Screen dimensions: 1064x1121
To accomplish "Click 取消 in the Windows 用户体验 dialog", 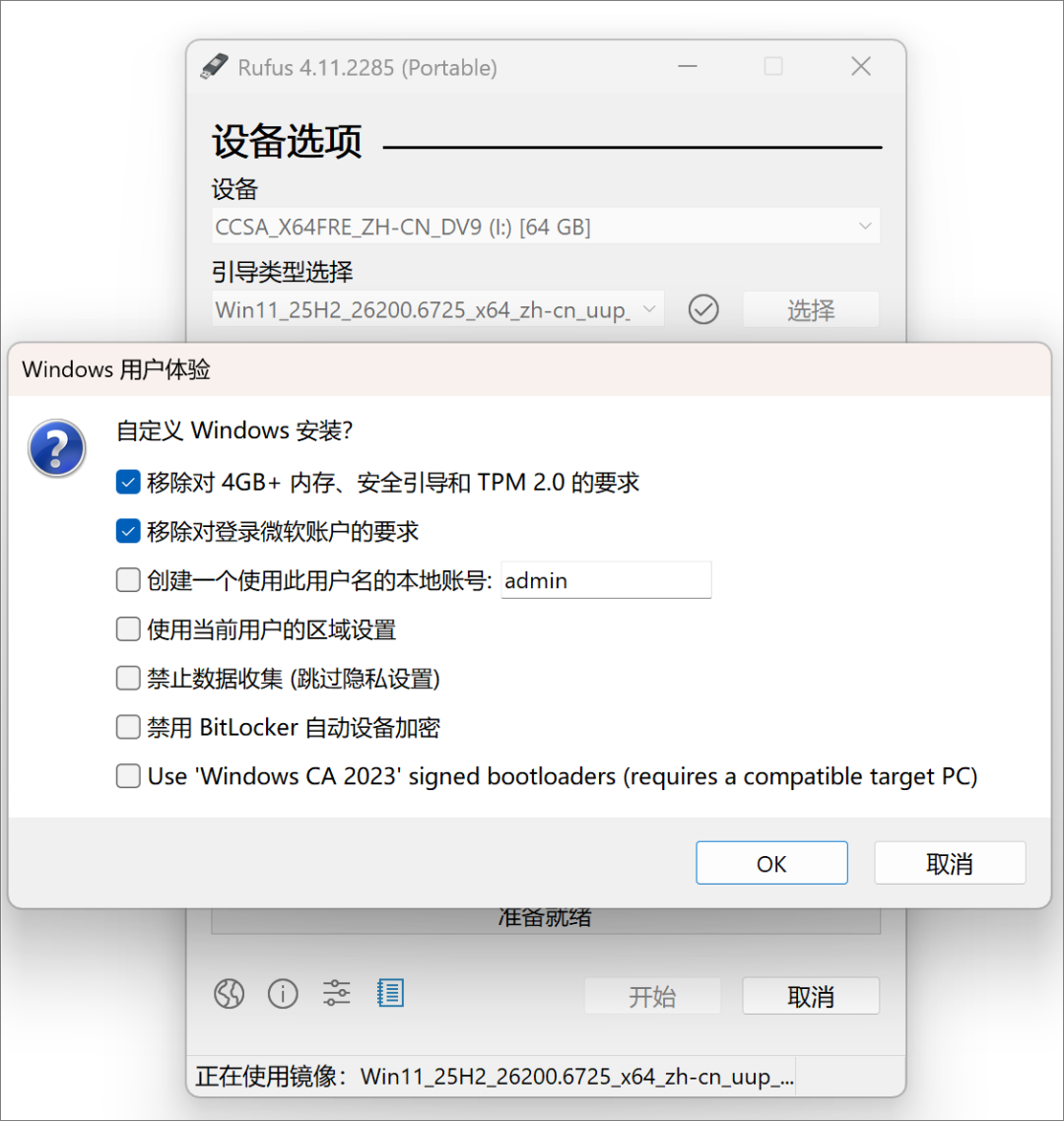I will tap(950, 863).
